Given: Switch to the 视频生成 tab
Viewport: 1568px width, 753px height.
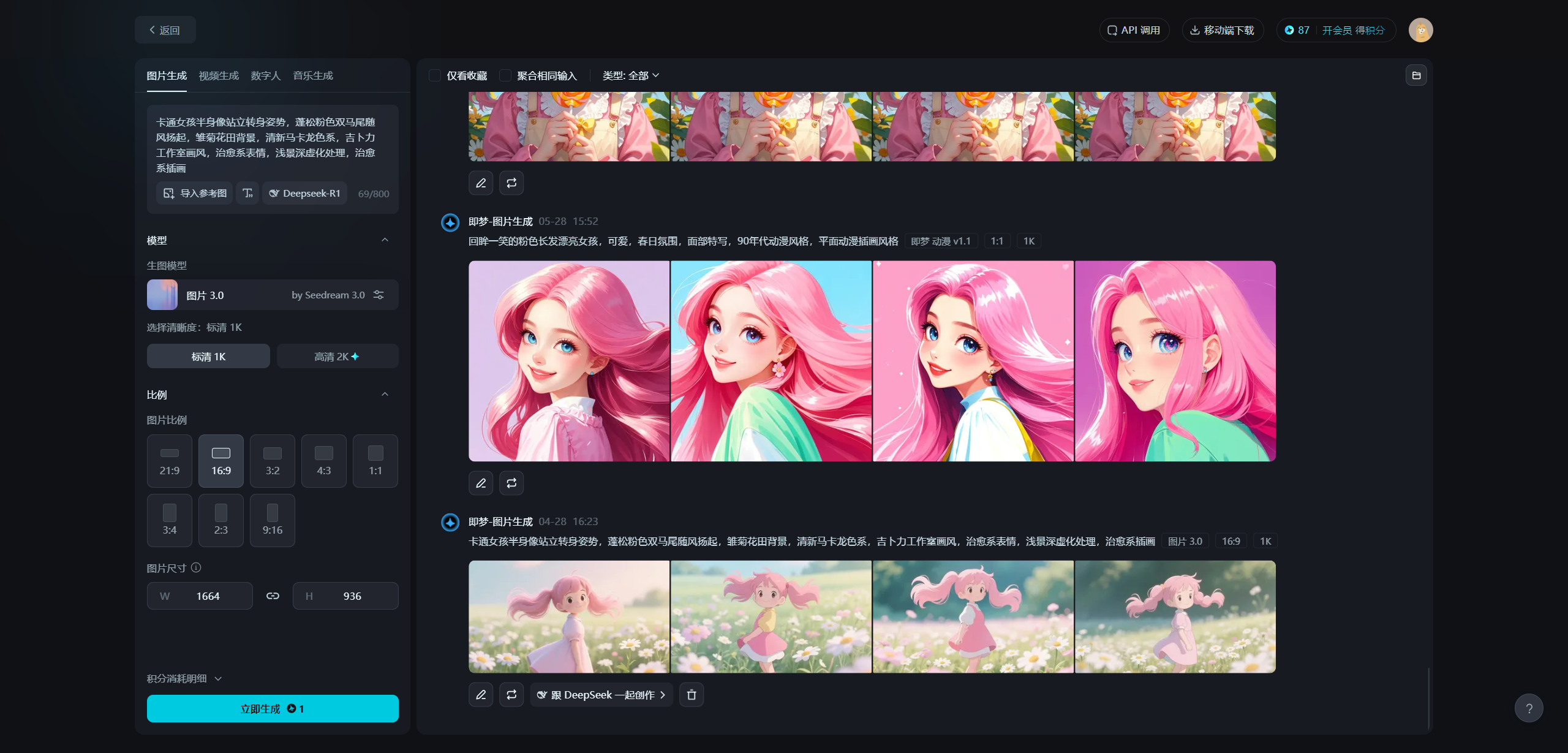Looking at the screenshot, I should point(219,75).
